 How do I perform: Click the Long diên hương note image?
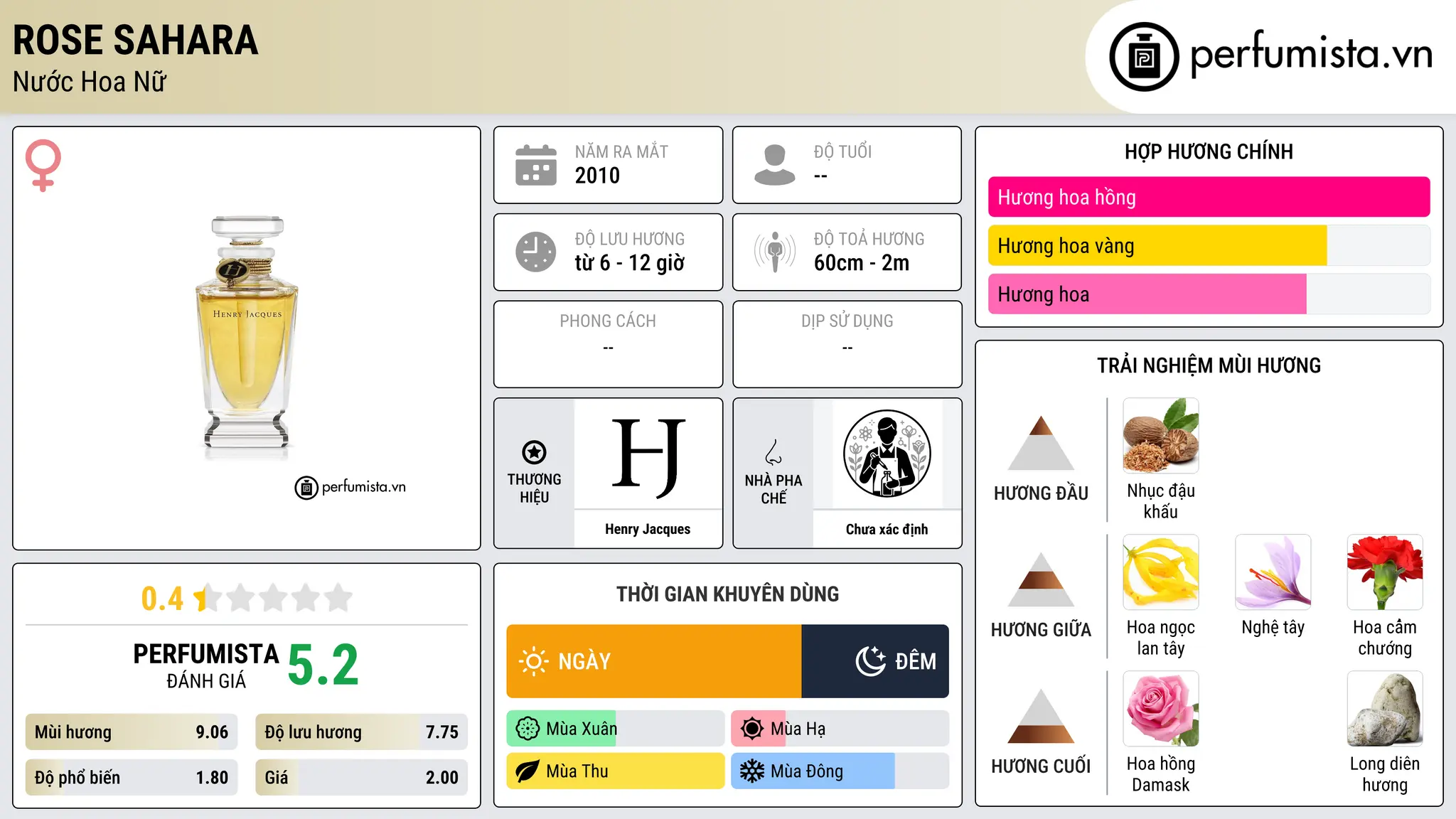click(x=1385, y=709)
